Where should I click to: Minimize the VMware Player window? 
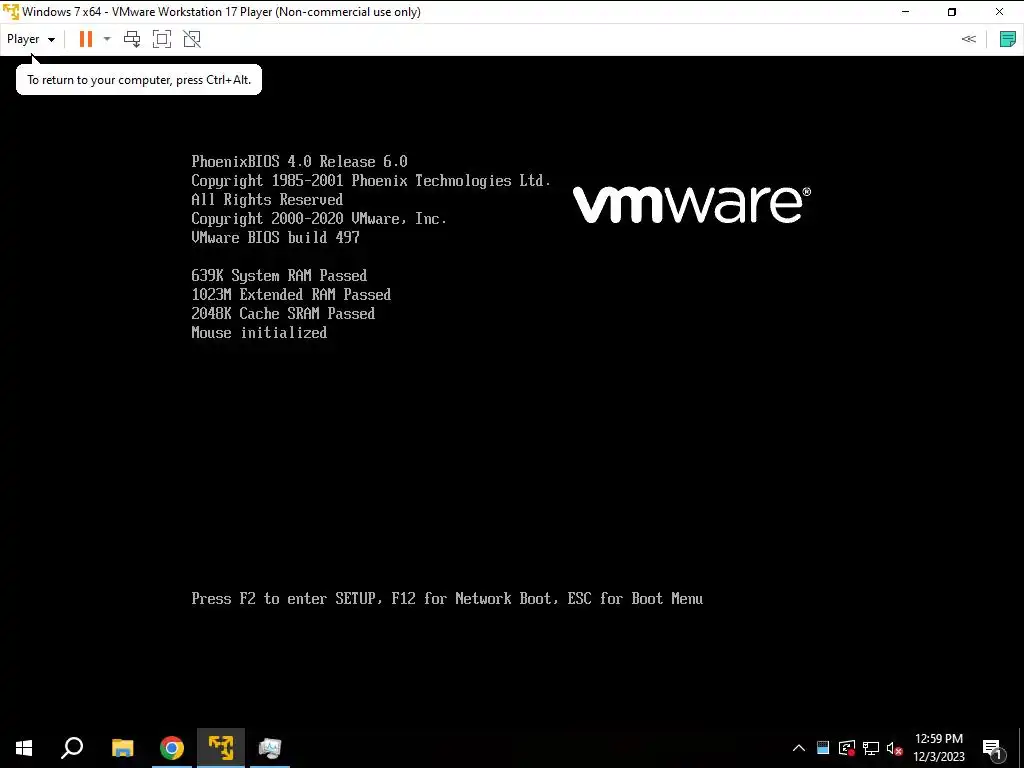click(905, 12)
